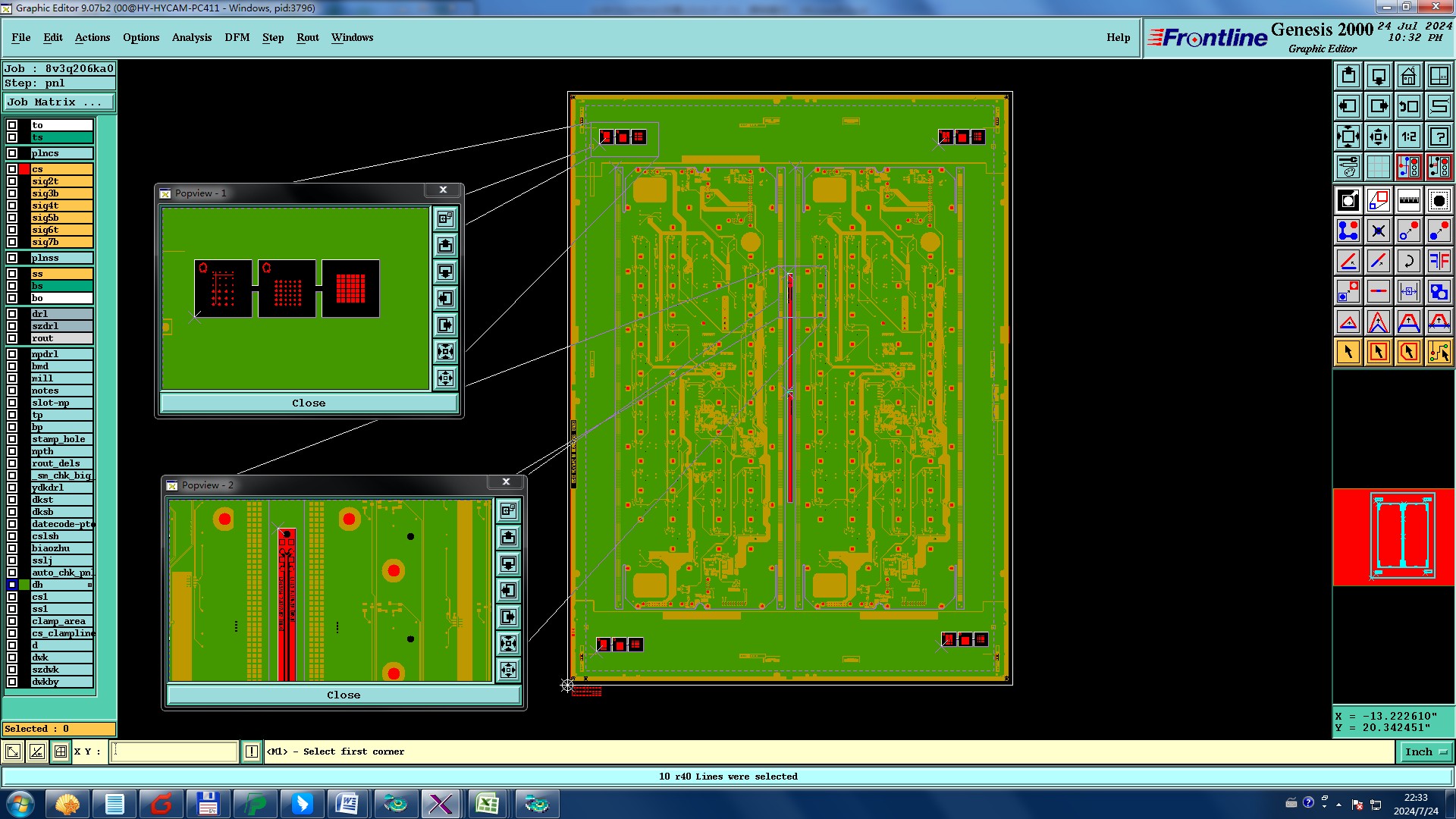Toggle checkbox for the rout layer
The width and height of the screenshot is (1456, 819).
click(x=12, y=338)
